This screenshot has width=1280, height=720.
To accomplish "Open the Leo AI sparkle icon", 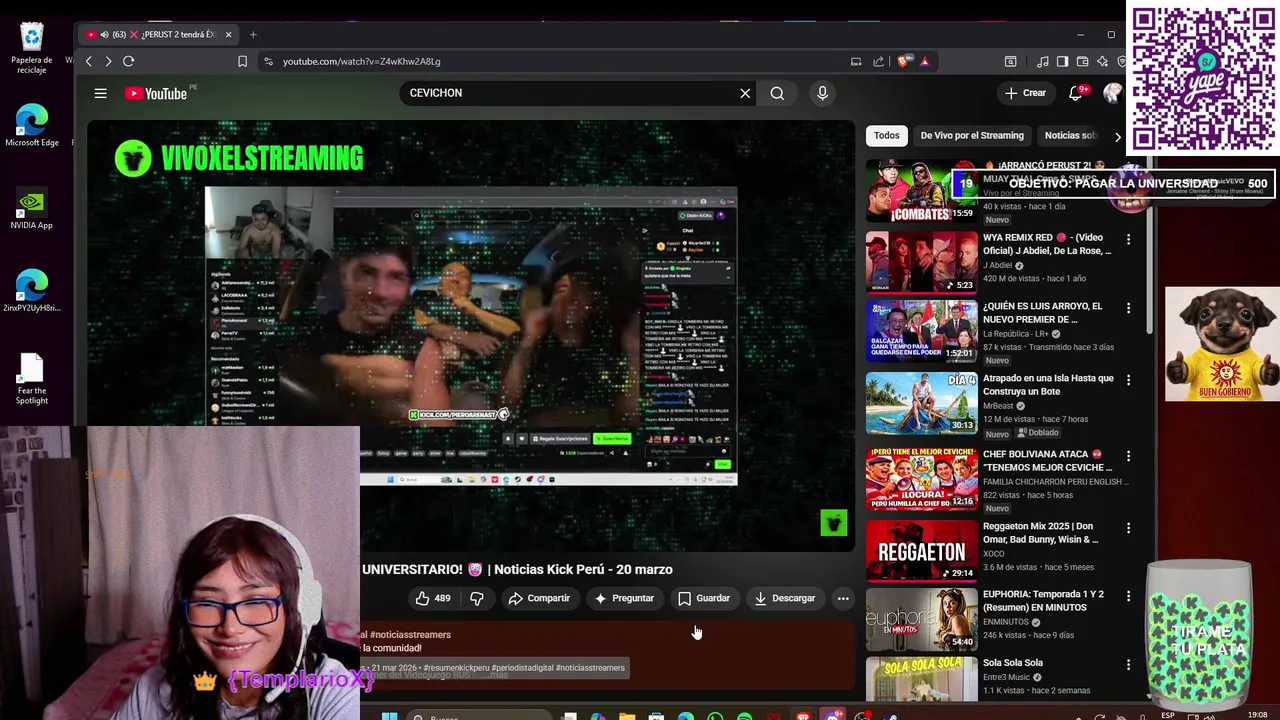I will click(x=1102, y=61).
